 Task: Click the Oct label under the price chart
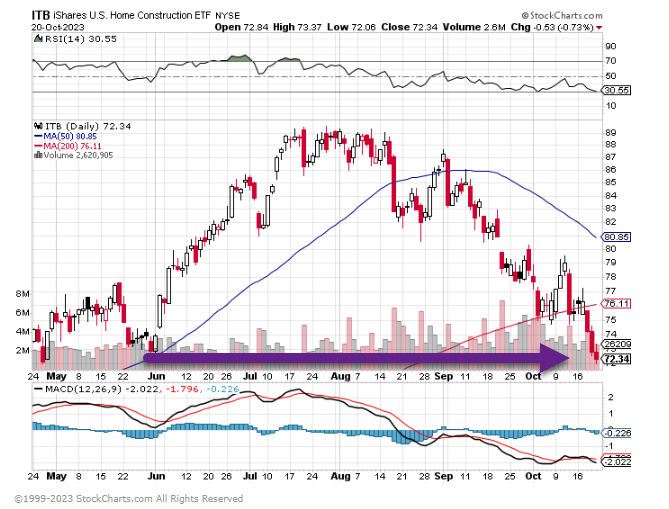533,376
